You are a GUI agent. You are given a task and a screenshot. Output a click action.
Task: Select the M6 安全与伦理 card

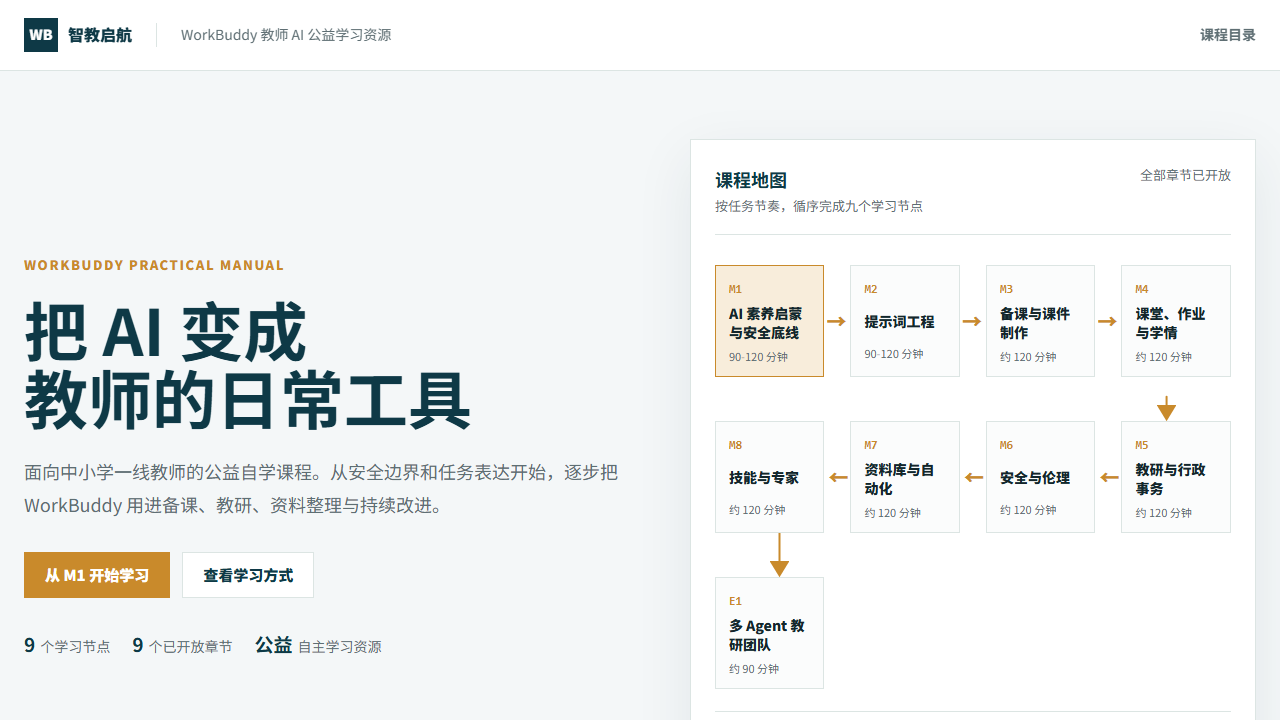click(1040, 477)
